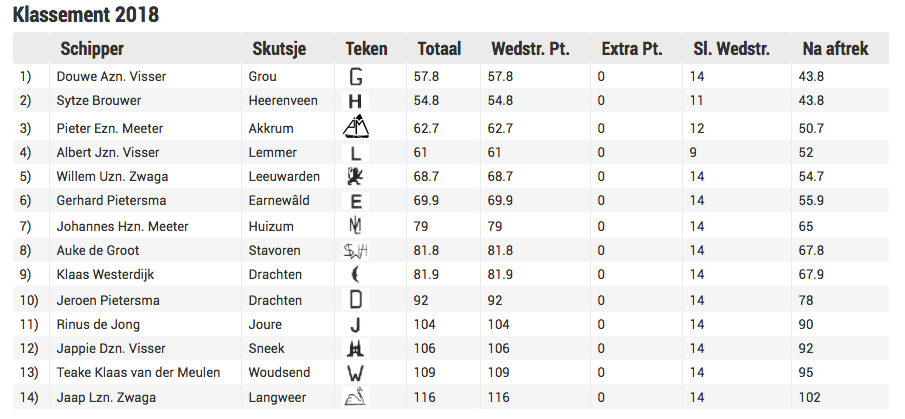
Task: Click the Sneek sail emblem icon
Action: coord(356,349)
